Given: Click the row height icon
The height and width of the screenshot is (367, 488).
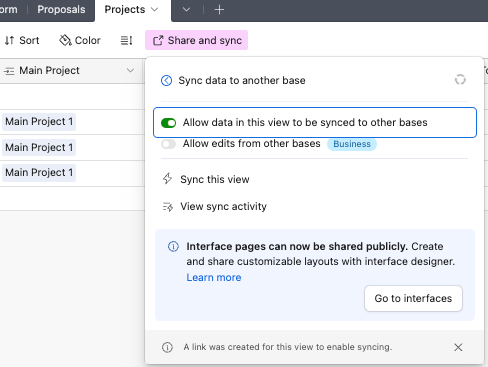Looking at the screenshot, I should (126, 40).
